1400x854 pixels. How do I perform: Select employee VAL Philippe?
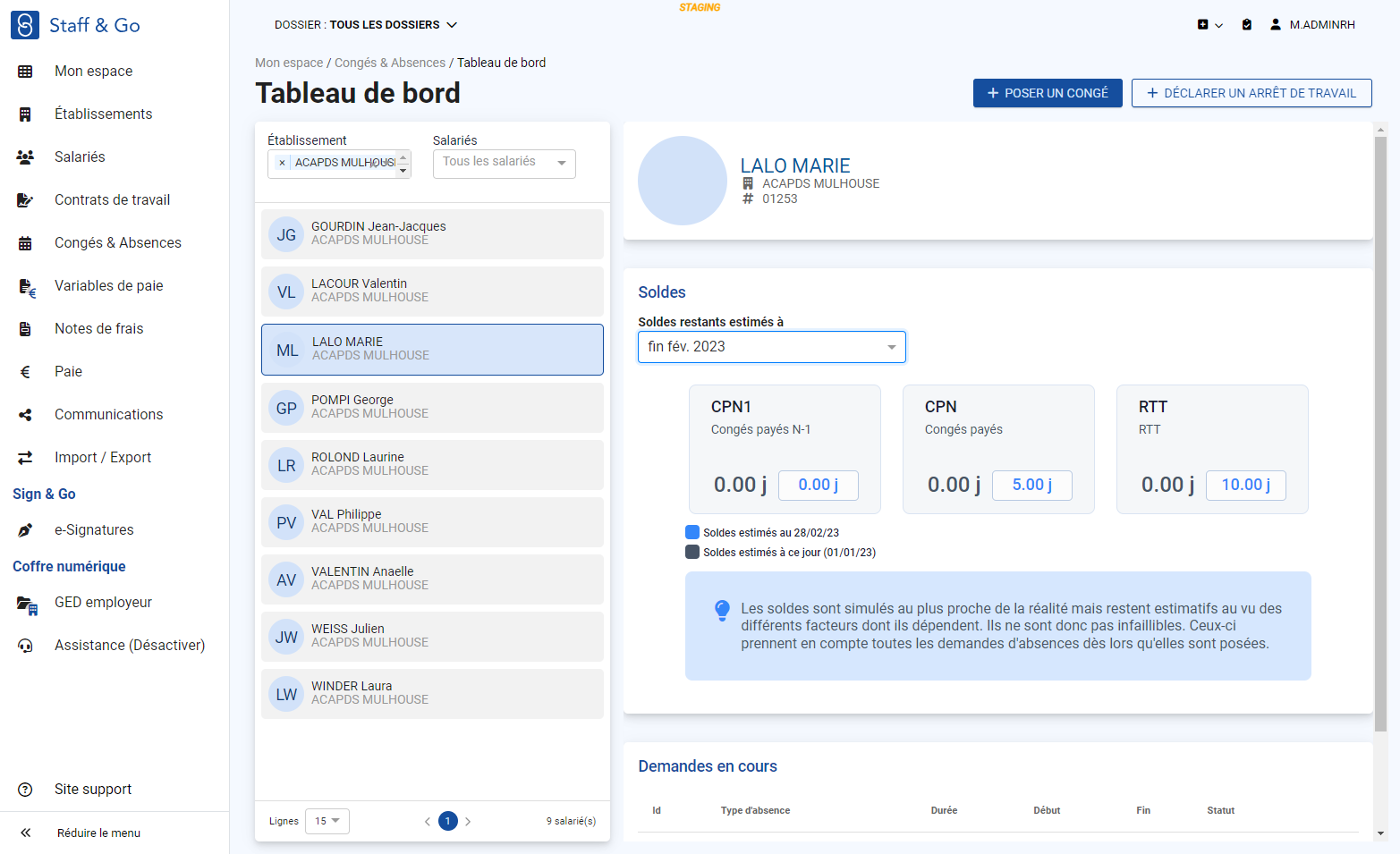click(432, 522)
